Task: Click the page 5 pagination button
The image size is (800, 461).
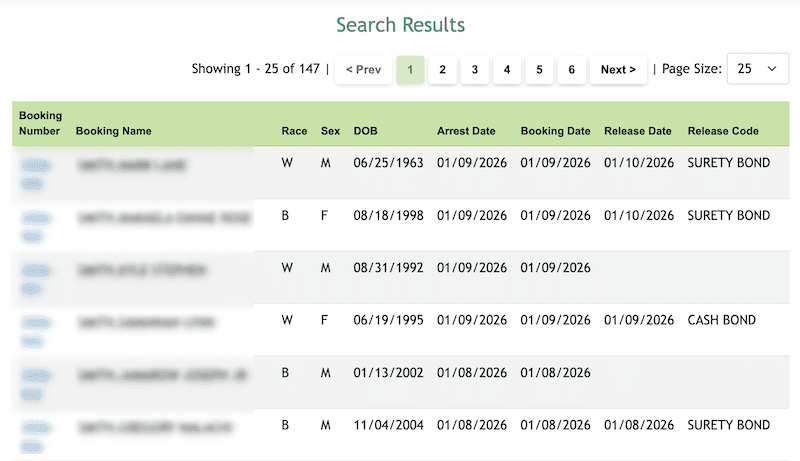Action: [539, 69]
